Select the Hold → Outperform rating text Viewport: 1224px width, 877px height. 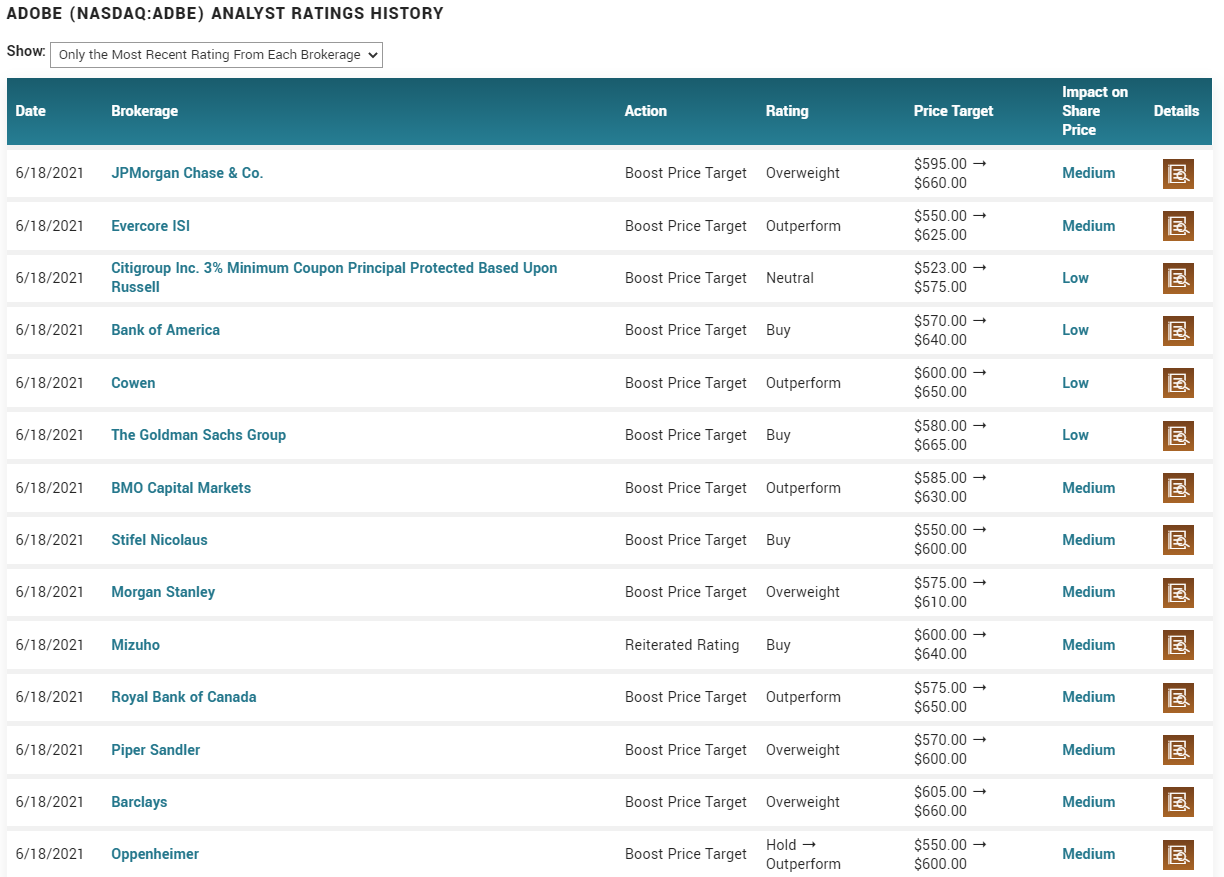pyautogui.click(x=803, y=854)
